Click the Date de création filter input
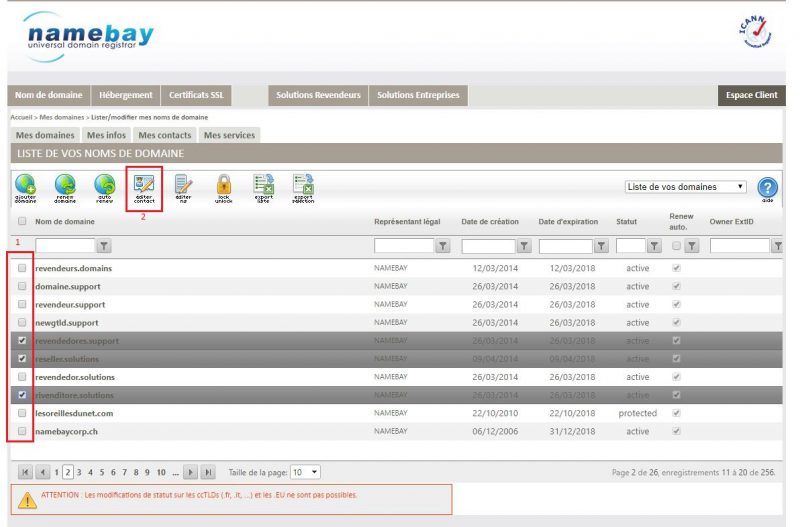Screen dimensions: 800x527 click(x=489, y=246)
